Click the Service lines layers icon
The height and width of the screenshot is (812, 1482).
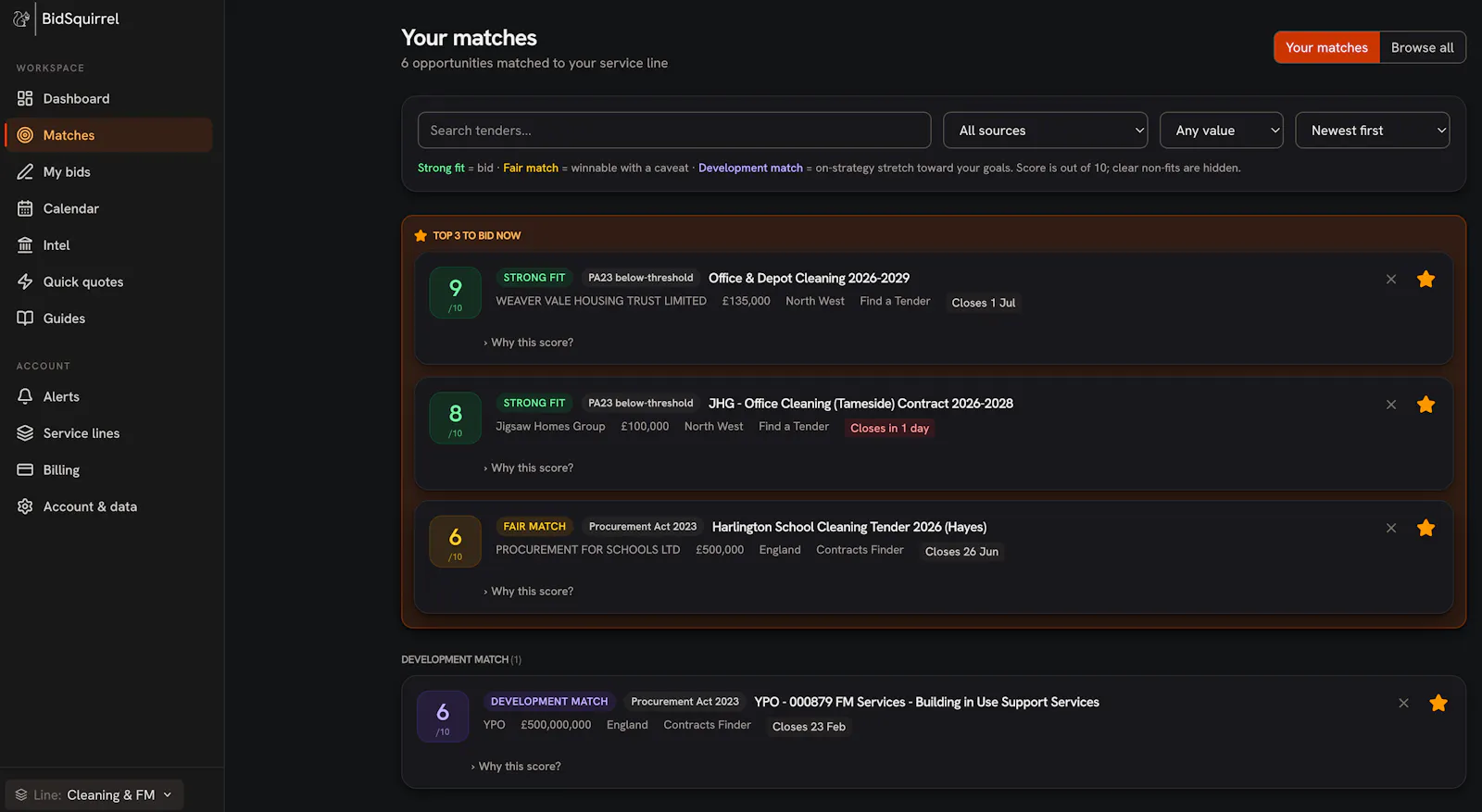[x=25, y=433]
